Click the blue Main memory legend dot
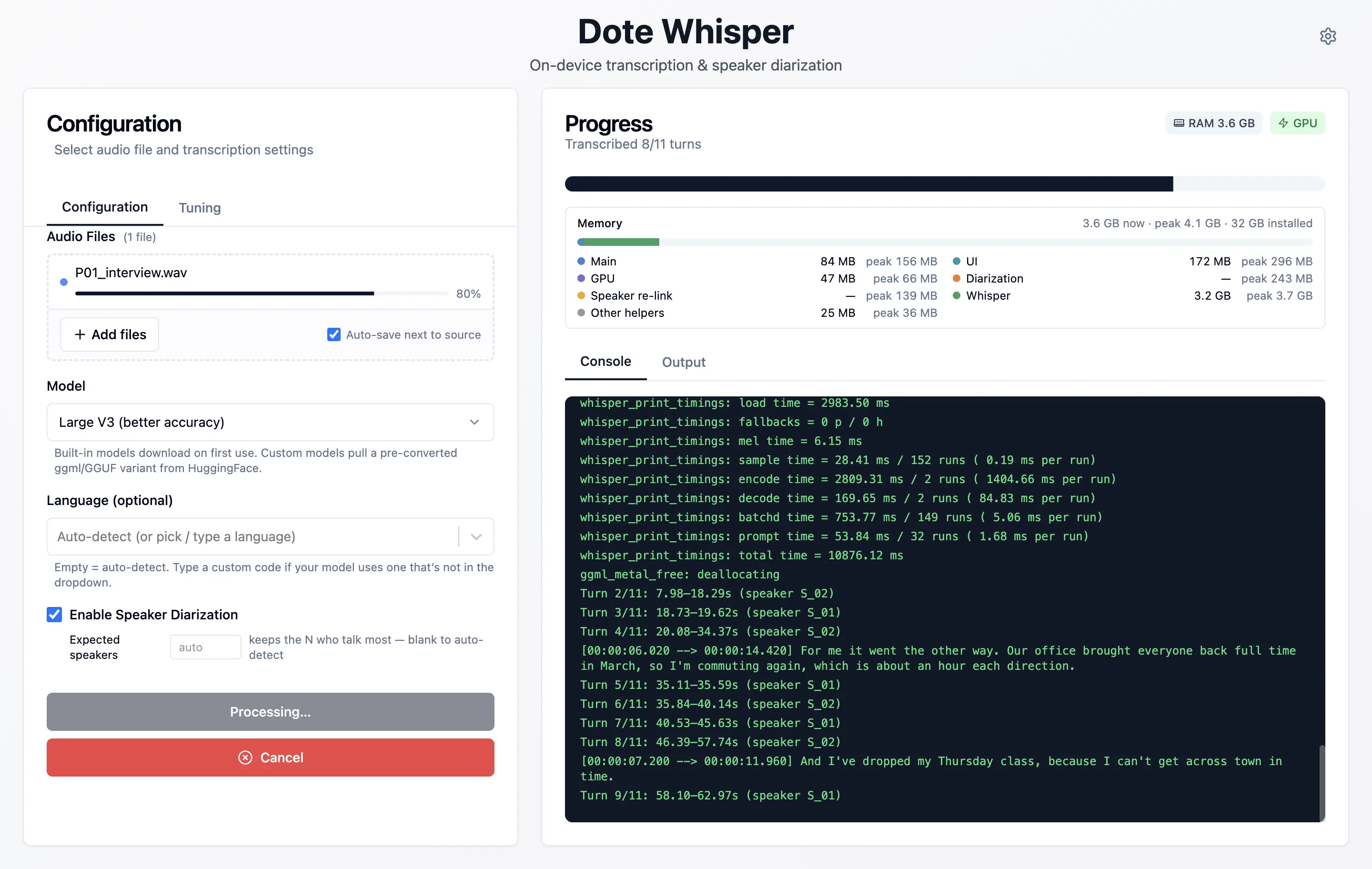1372x869 pixels. 581,261
